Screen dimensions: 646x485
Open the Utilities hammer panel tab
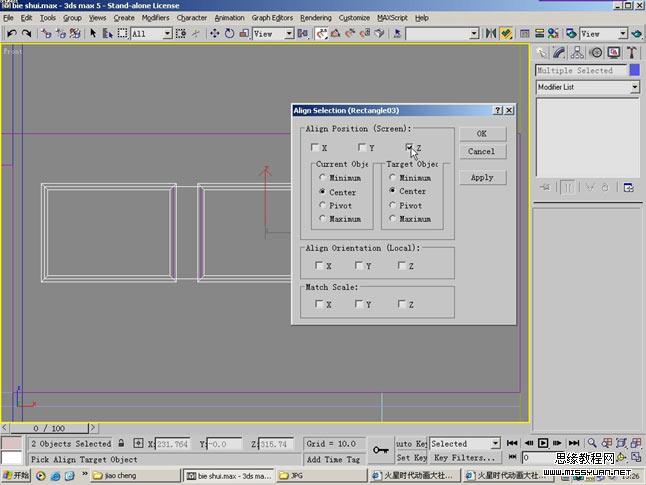pyautogui.click(x=632, y=52)
